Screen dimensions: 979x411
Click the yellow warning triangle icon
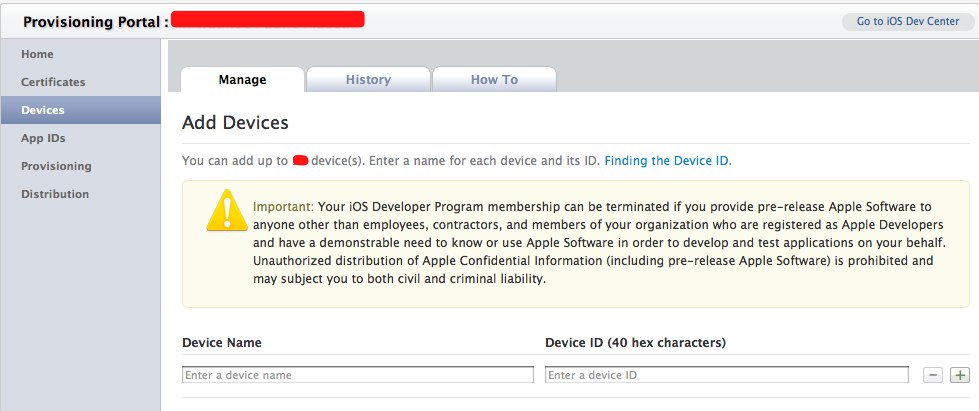pos(227,210)
